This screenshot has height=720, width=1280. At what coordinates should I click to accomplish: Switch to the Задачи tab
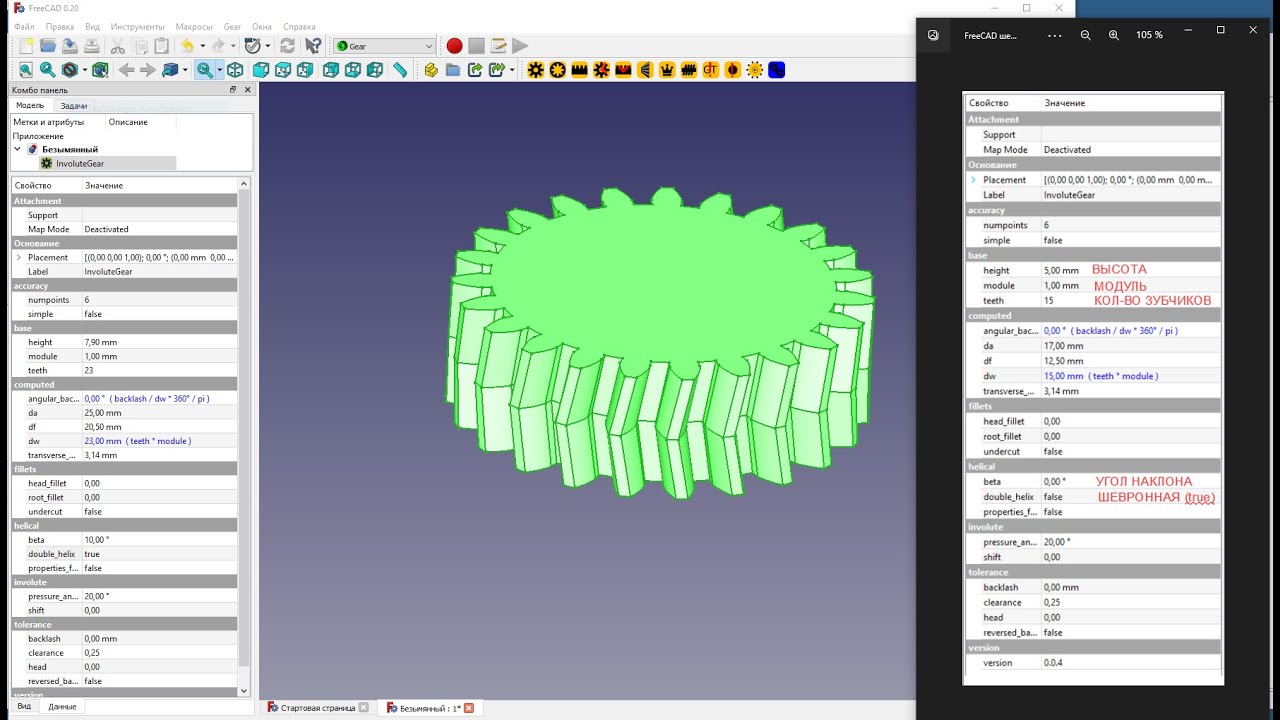point(73,105)
